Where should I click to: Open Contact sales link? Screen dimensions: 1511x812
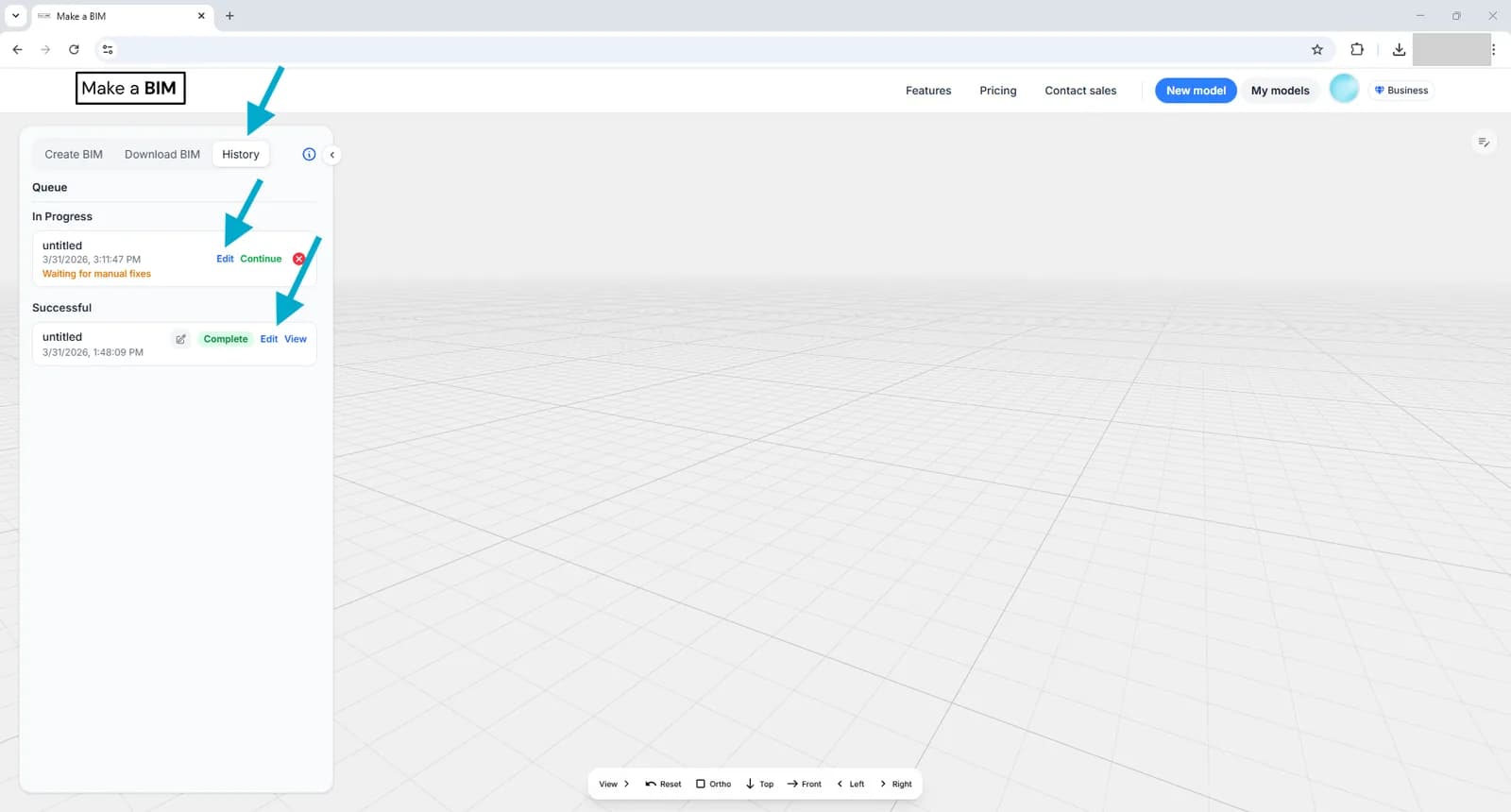pos(1080,91)
